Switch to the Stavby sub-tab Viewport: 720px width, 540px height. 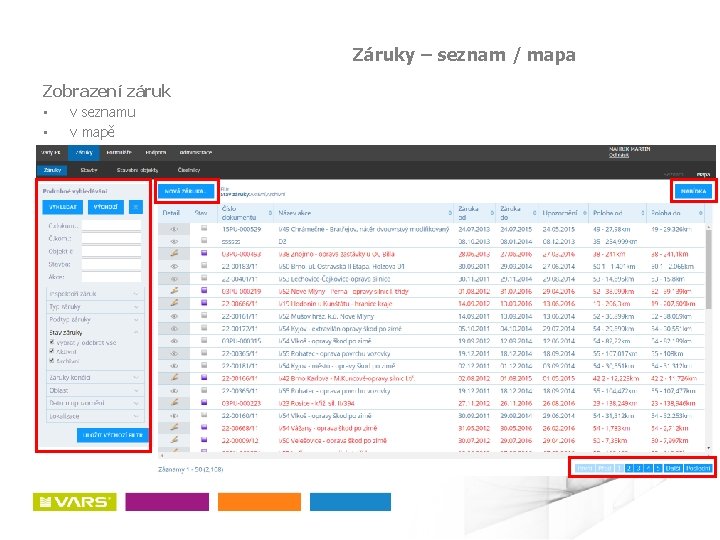point(89,170)
